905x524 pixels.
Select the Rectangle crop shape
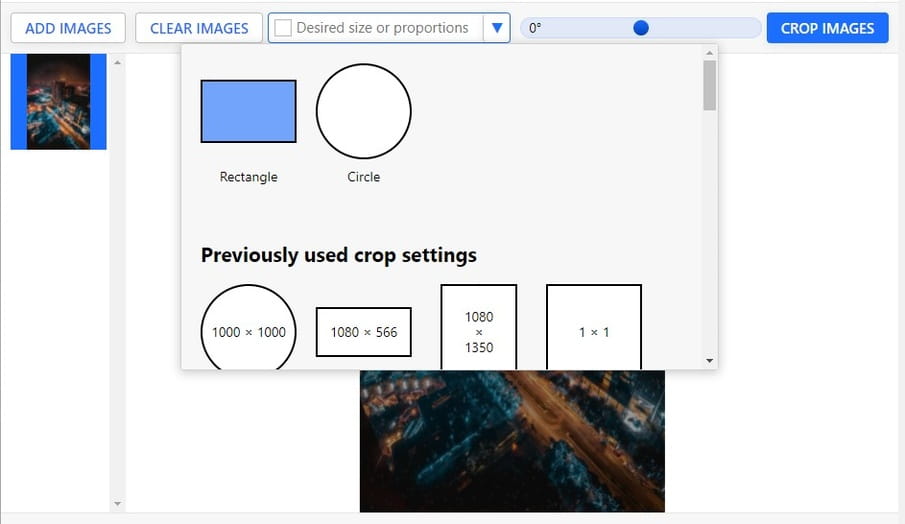pyautogui.click(x=248, y=111)
